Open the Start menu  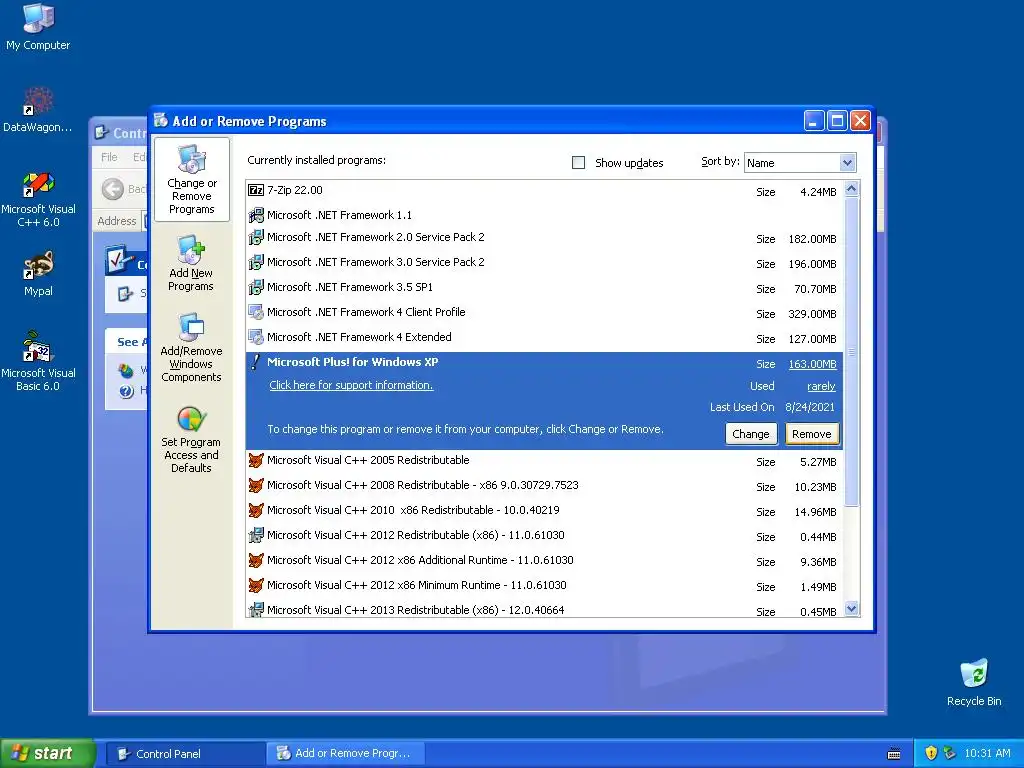pyautogui.click(x=48, y=754)
